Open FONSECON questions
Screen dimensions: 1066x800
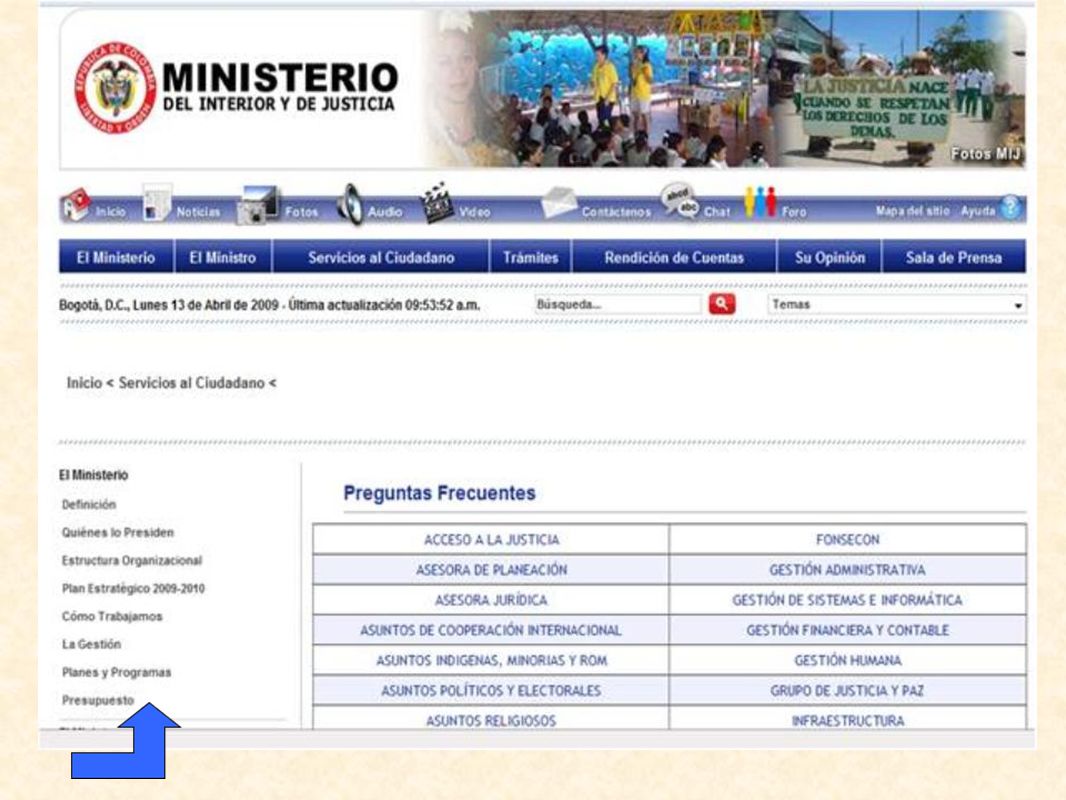[848, 540]
